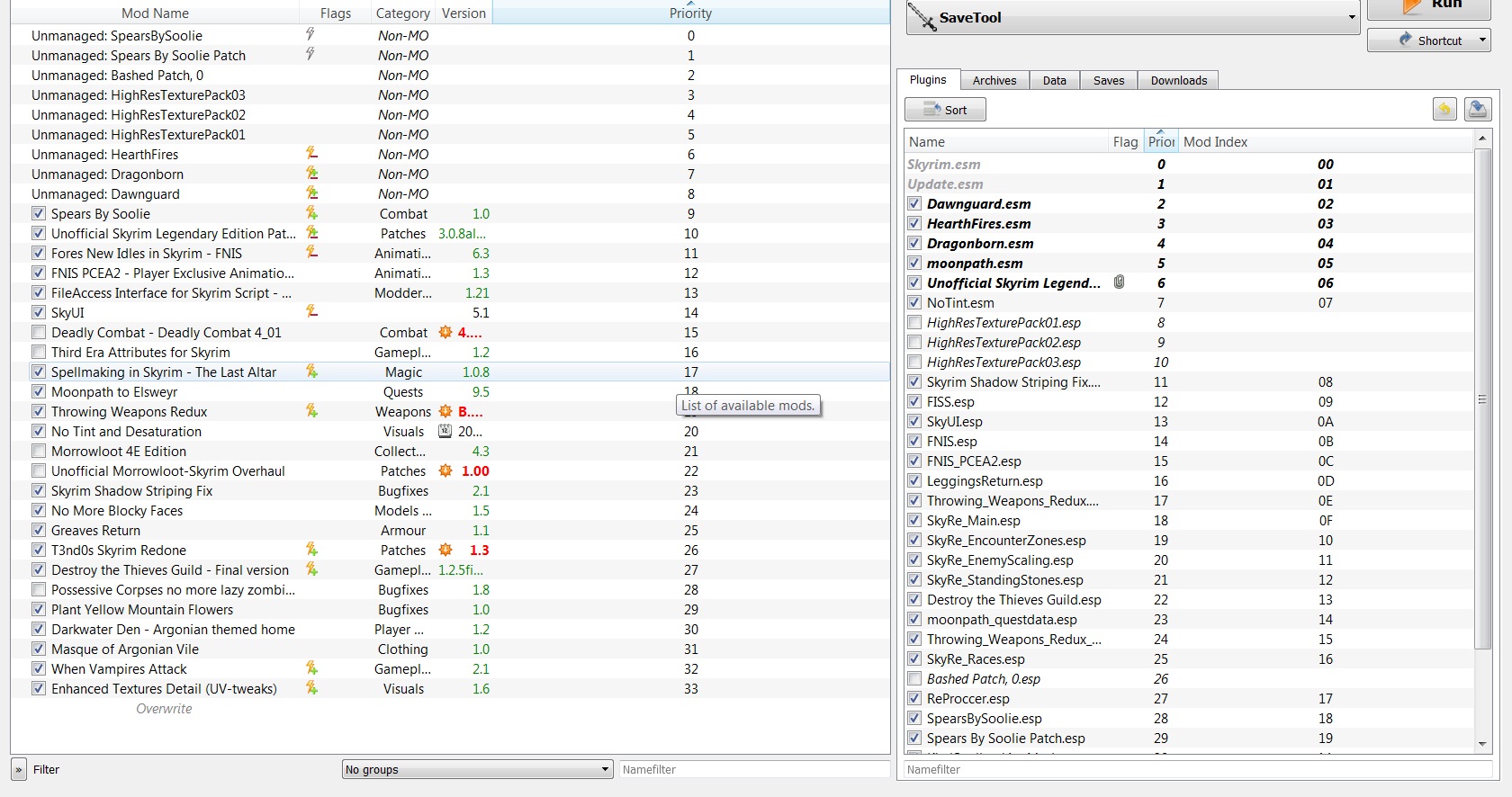Sort plugins by Mod Index column header

click(1327, 142)
